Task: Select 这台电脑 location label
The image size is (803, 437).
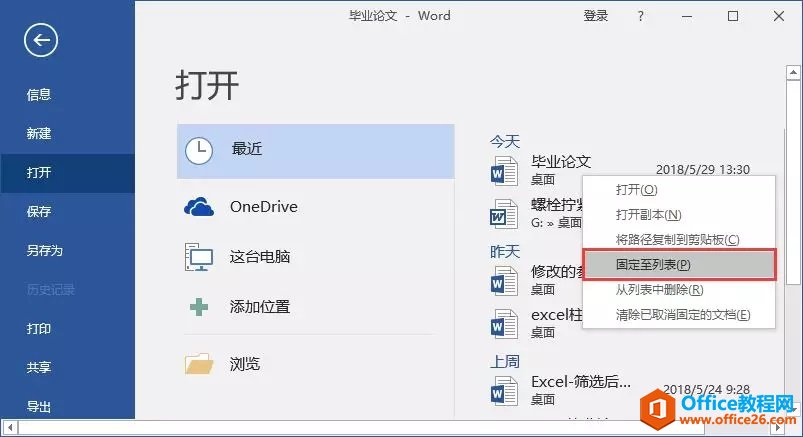Action: (x=260, y=257)
